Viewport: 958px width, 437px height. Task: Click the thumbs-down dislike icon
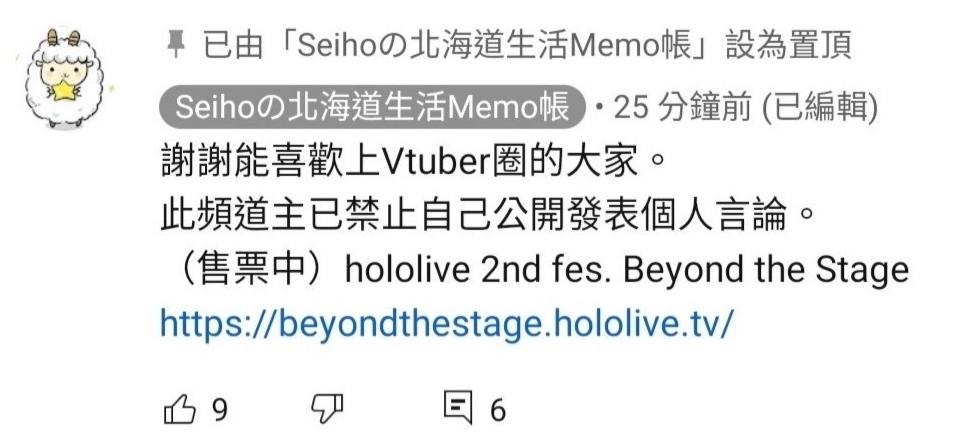(x=327, y=409)
